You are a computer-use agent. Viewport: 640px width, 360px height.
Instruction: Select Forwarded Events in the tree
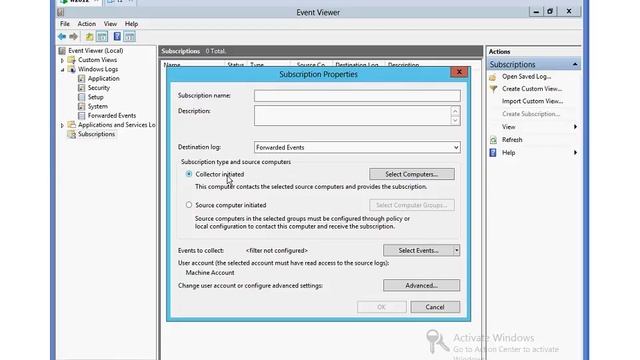pos(112,116)
